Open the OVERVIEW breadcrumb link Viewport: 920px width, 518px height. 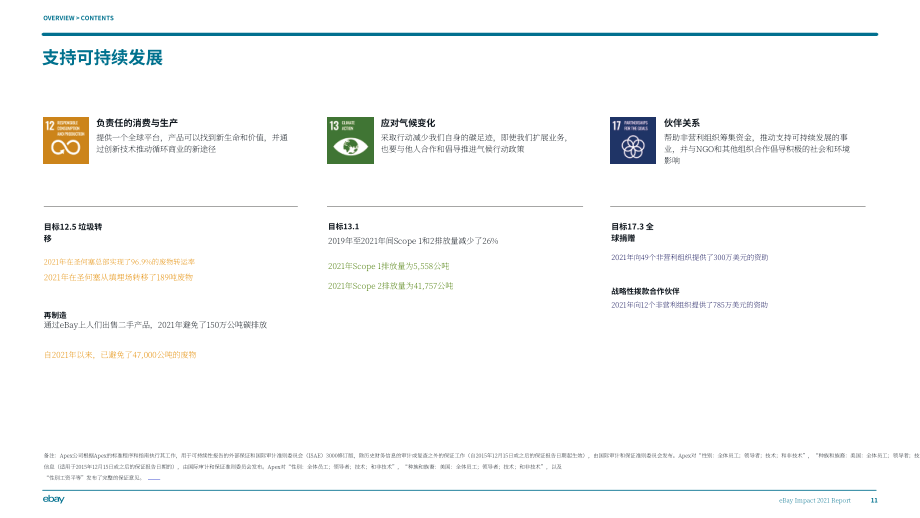point(59,18)
